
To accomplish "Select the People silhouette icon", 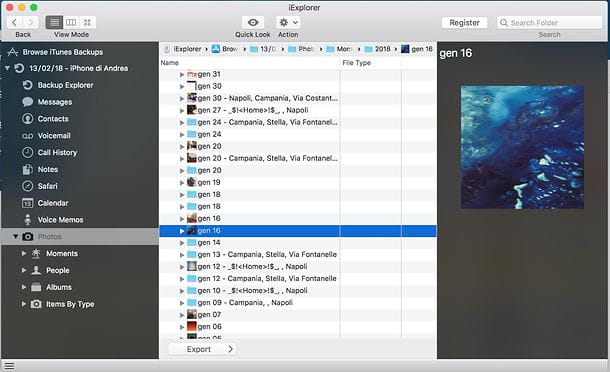I will click(36, 270).
